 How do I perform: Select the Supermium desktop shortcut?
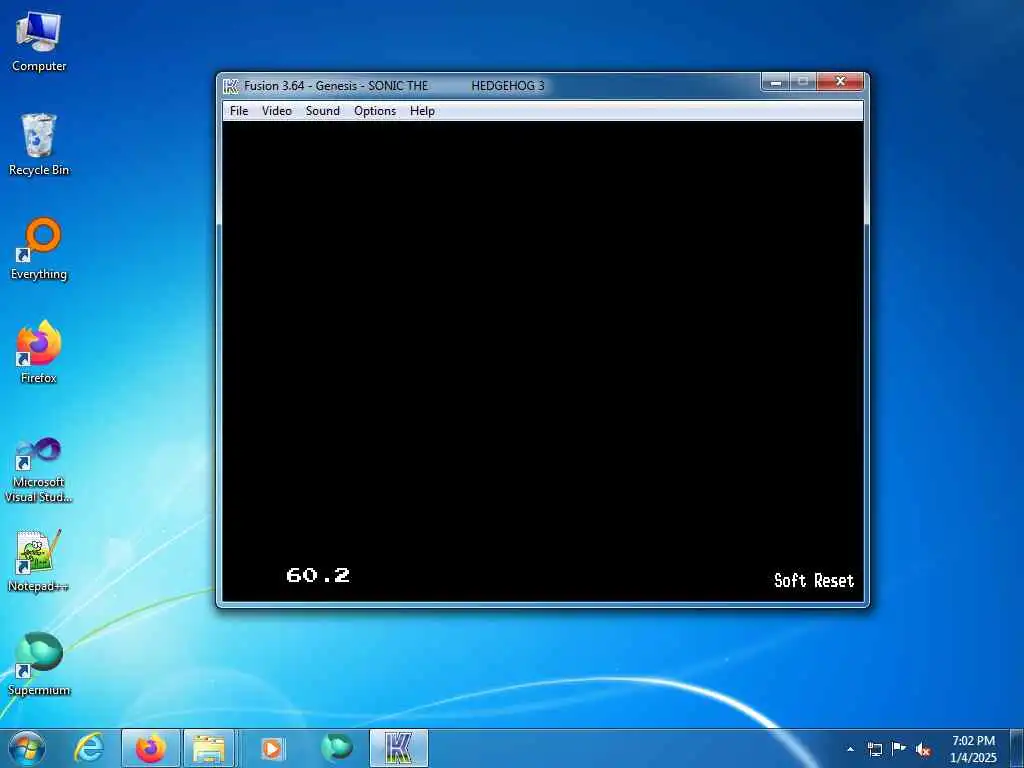[x=39, y=664]
